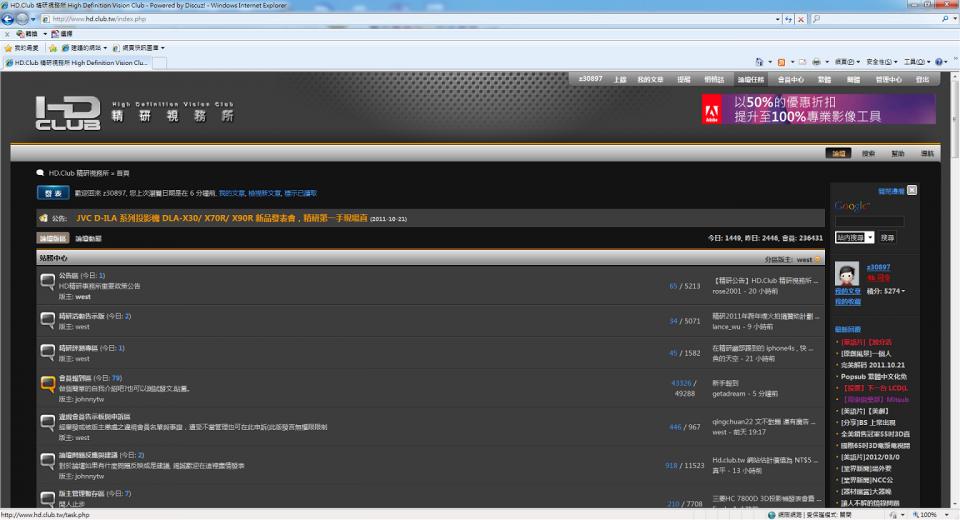This screenshot has height=520, width=960.
Task: Click the address bar URL field
Action: pyautogui.click(x=411, y=19)
